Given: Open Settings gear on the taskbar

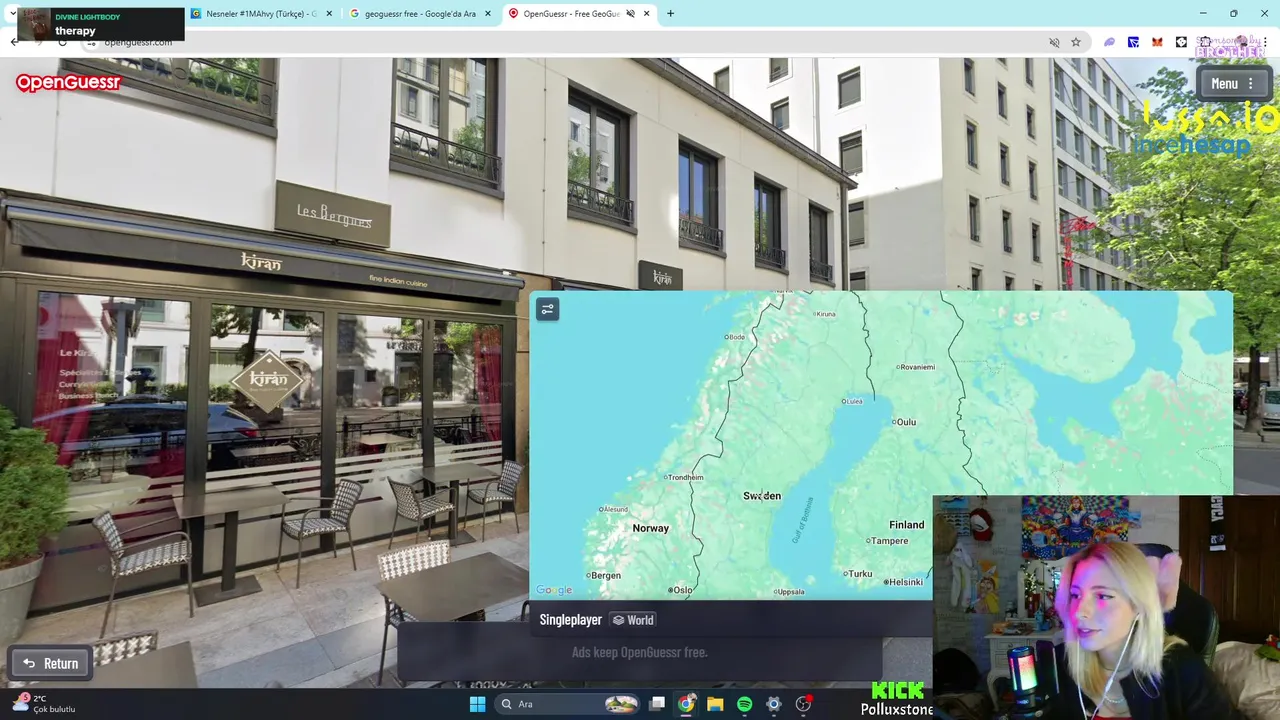Looking at the screenshot, I should tap(773, 704).
